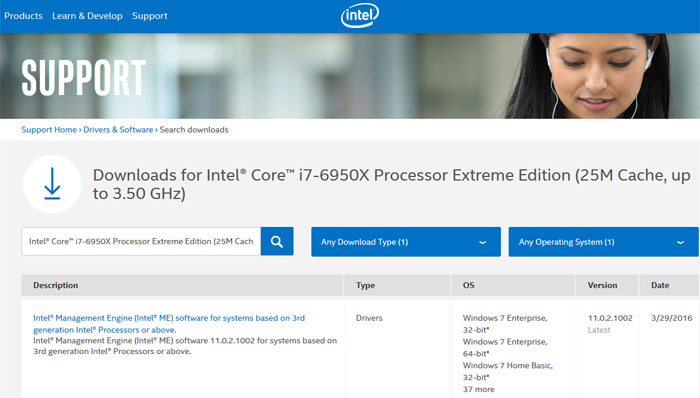Select the Drivers type cell
Viewport: 700px width, 398px height.
pyautogui.click(x=369, y=318)
